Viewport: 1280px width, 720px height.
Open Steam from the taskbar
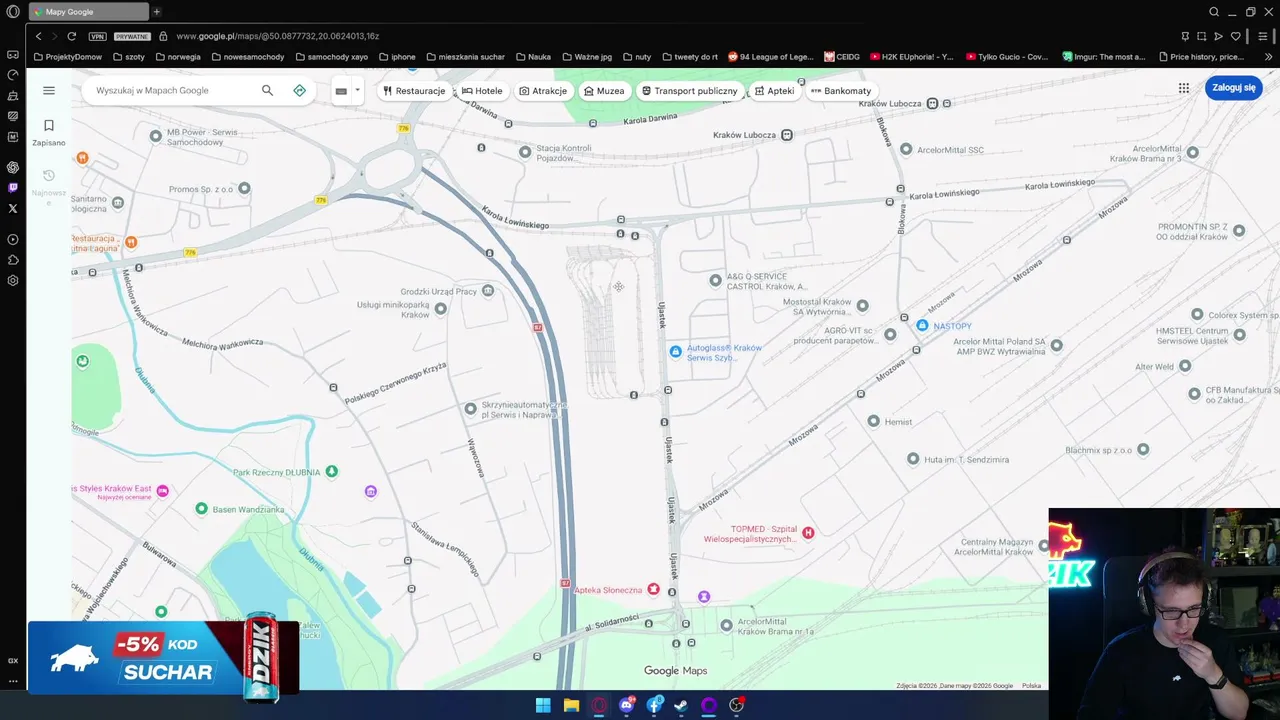point(681,705)
